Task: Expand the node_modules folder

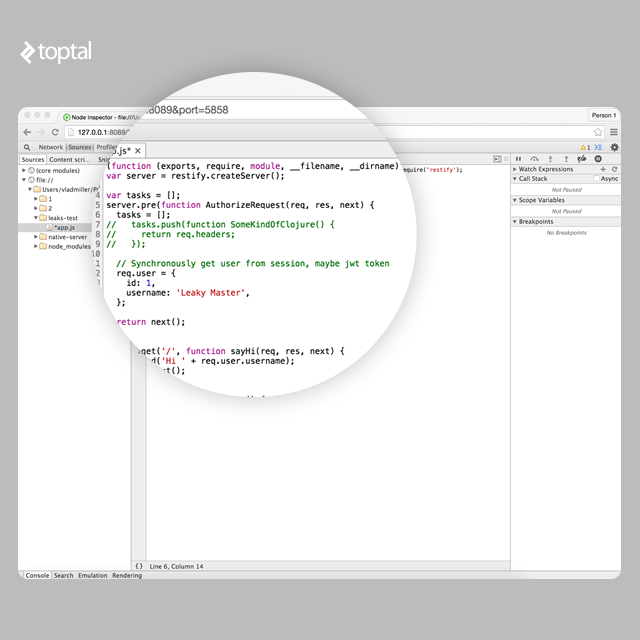Action: click(x=36, y=246)
